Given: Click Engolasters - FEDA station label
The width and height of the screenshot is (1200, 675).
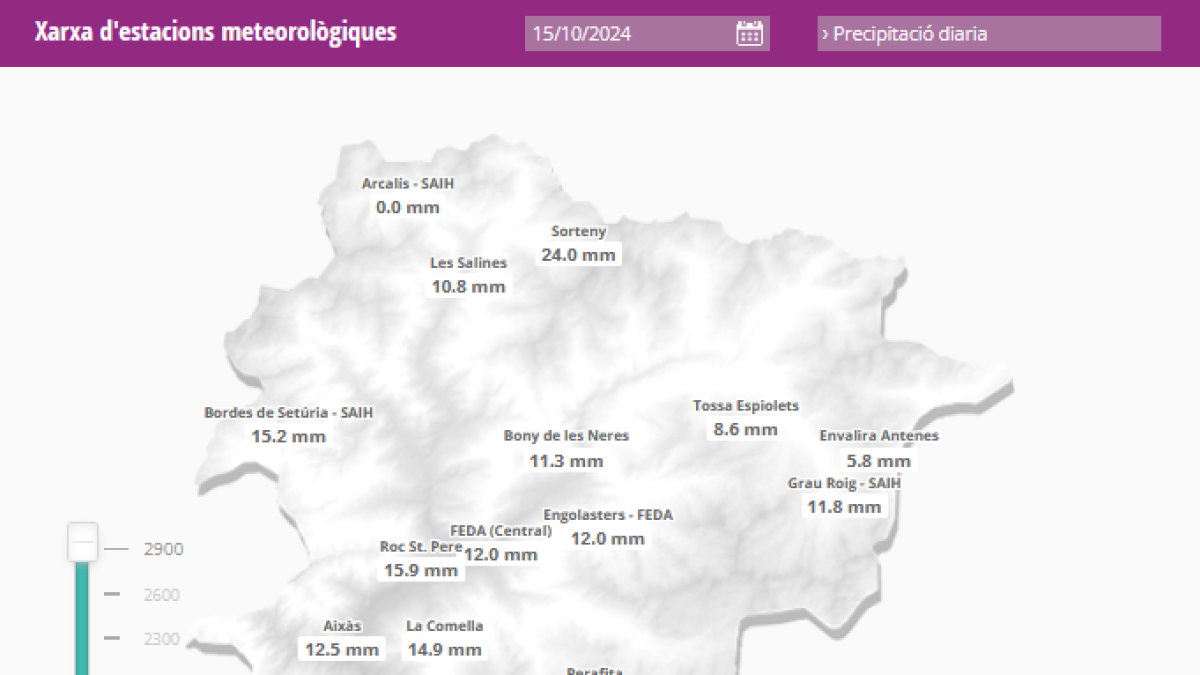Looking at the screenshot, I should point(608,515).
